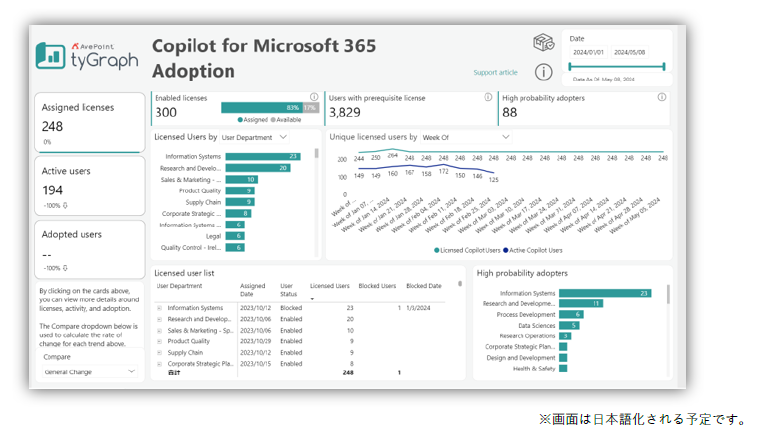Open the Support article link
The height and width of the screenshot is (437, 758).
(495, 73)
